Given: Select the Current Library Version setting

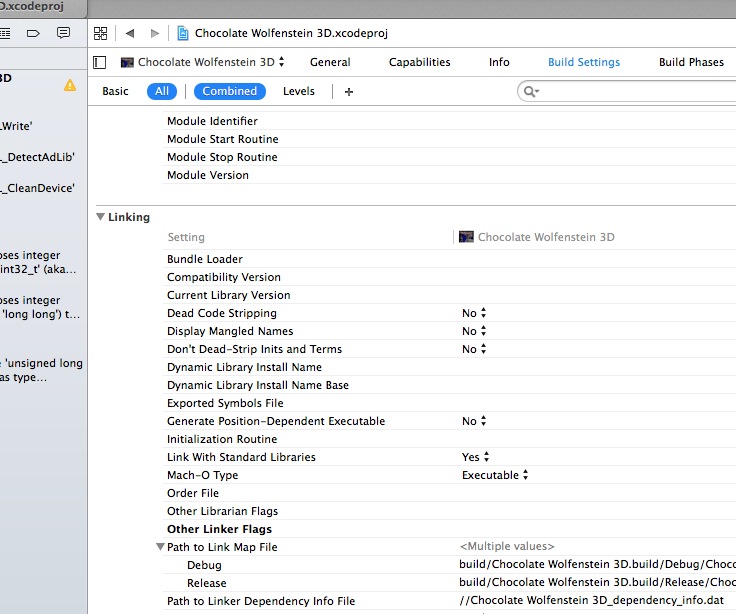Looking at the screenshot, I should tap(229, 295).
